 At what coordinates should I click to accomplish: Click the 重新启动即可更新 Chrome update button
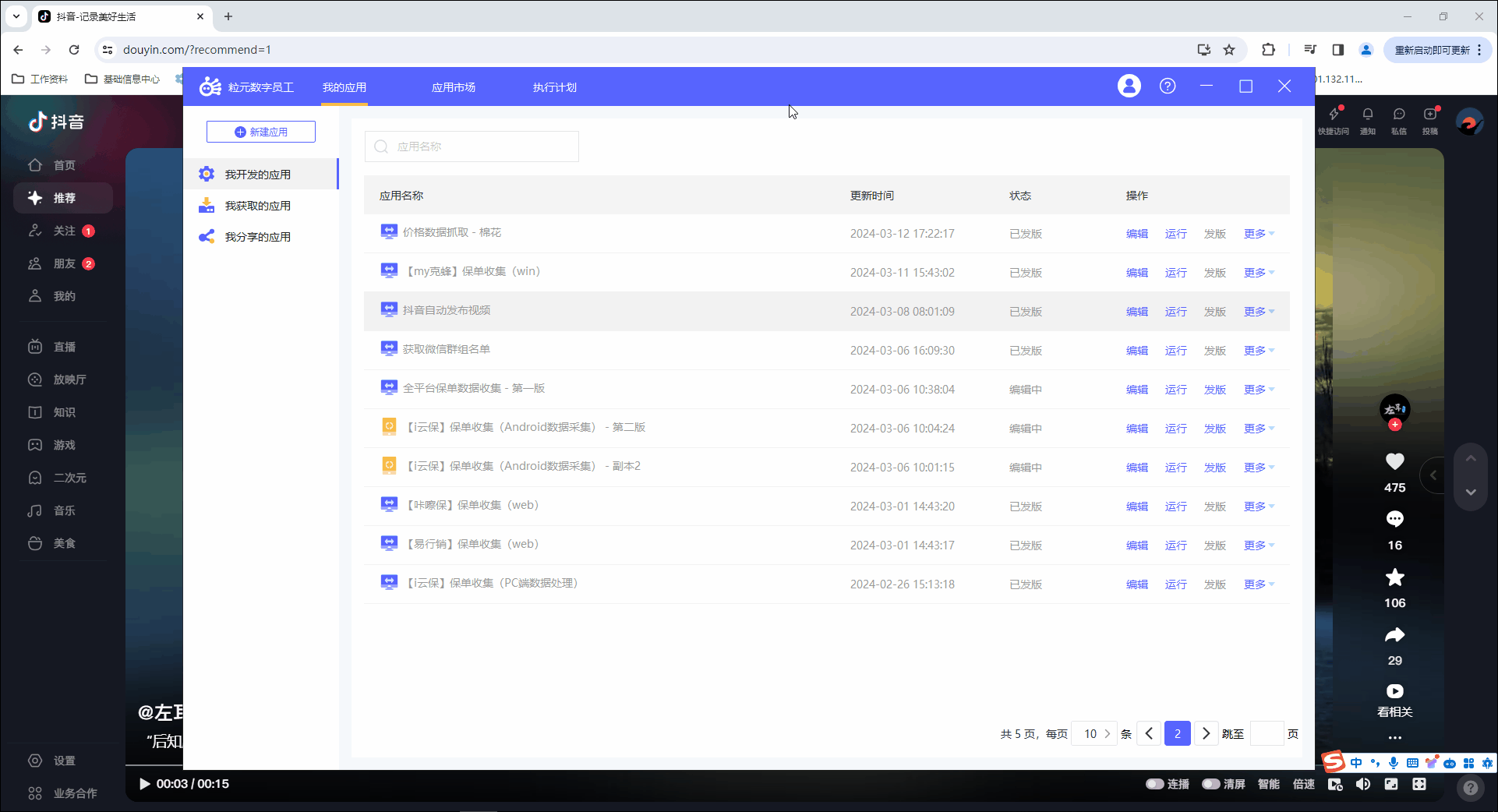point(1438,50)
